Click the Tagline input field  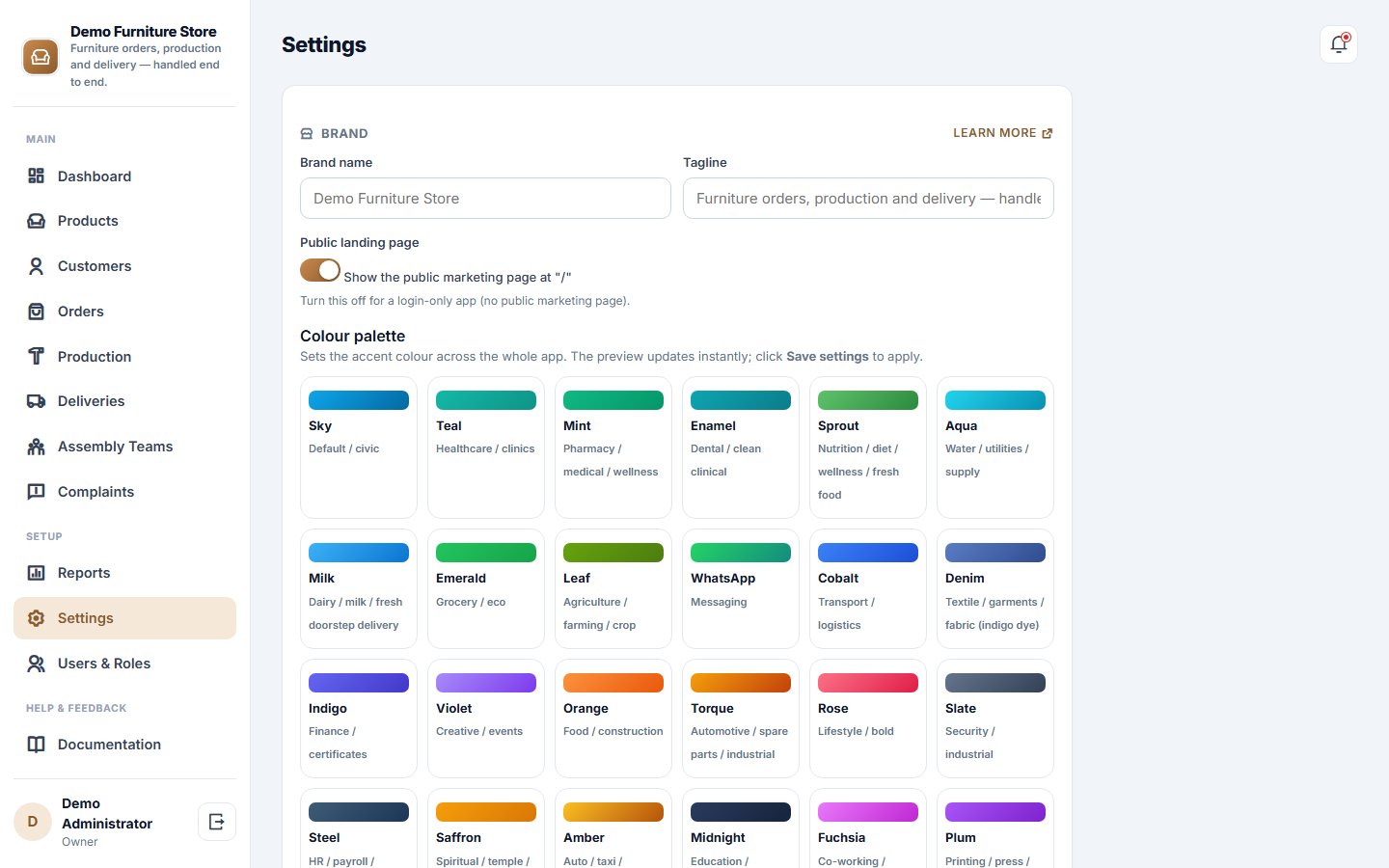pos(868,198)
